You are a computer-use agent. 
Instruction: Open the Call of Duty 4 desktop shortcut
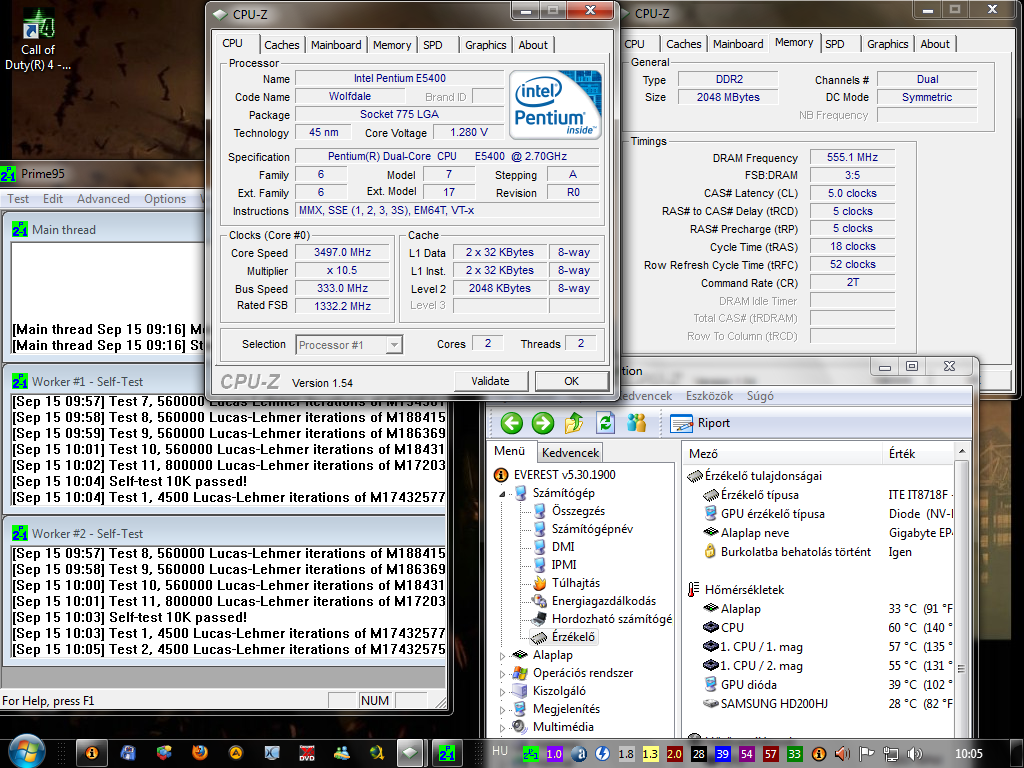38,40
